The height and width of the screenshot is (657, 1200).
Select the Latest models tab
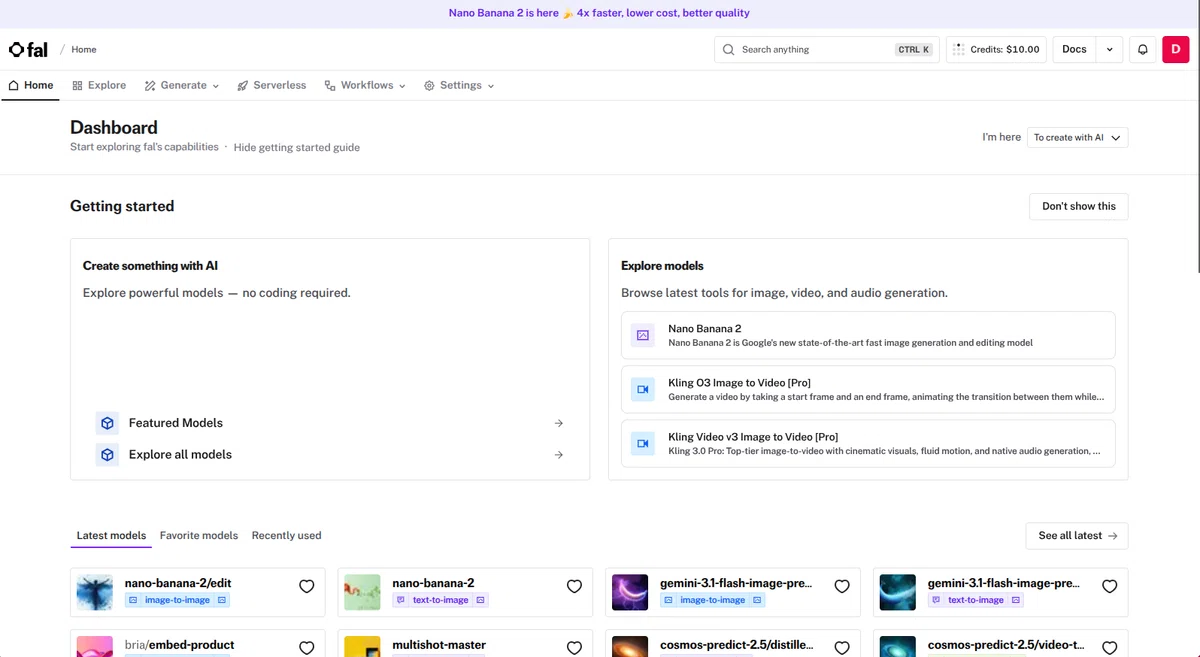(111, 536)
